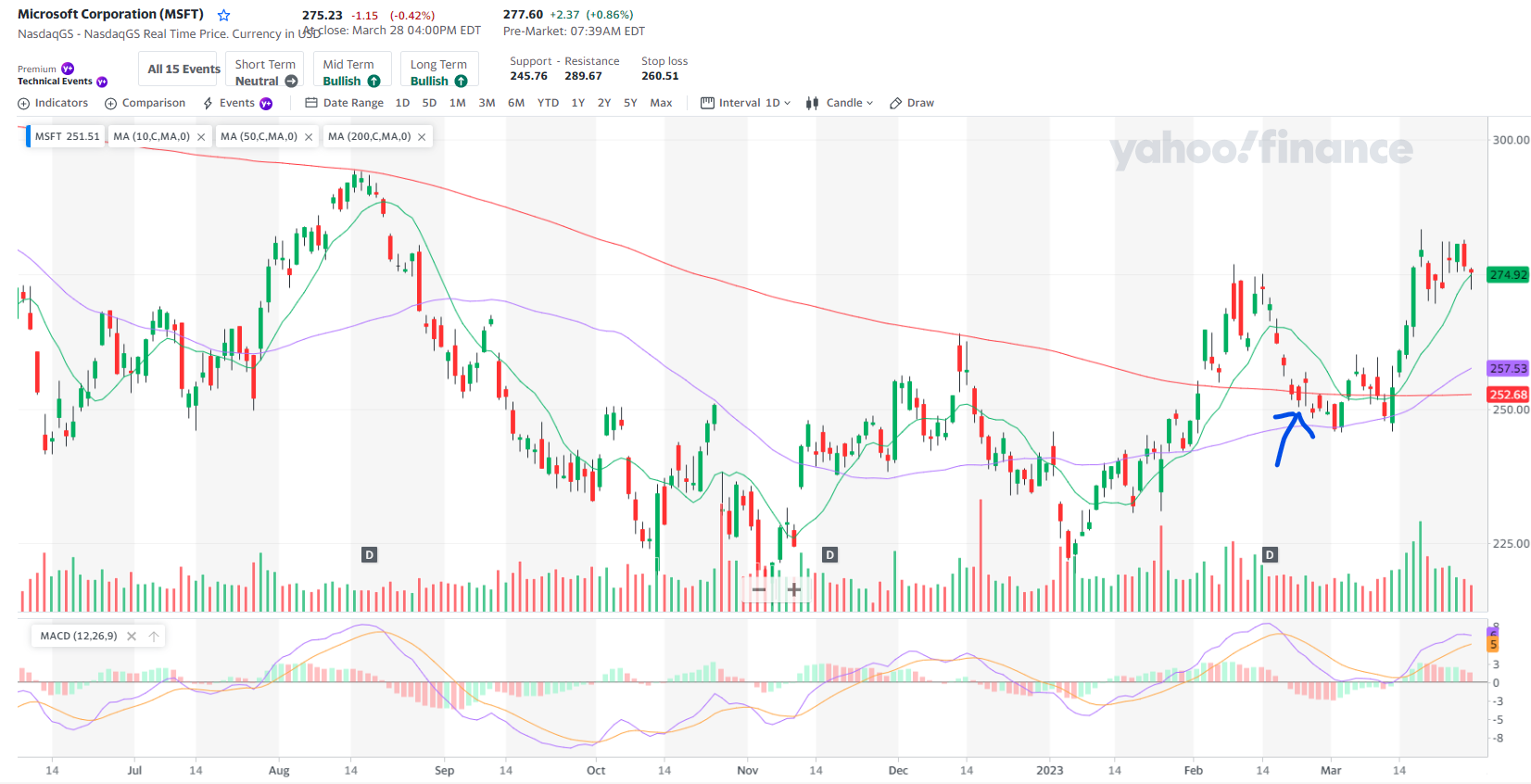Click the dividend marker near mid-November
Viewport: 1531px width, 784px height.
(x=829, y=555)
